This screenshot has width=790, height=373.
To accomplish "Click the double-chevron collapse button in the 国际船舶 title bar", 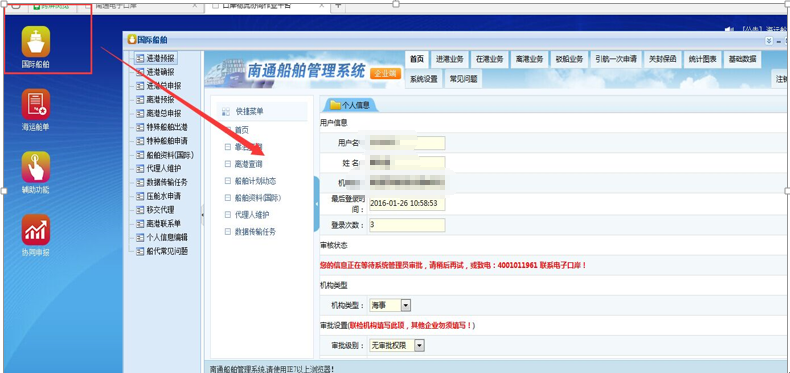I will tap(769, 41).
